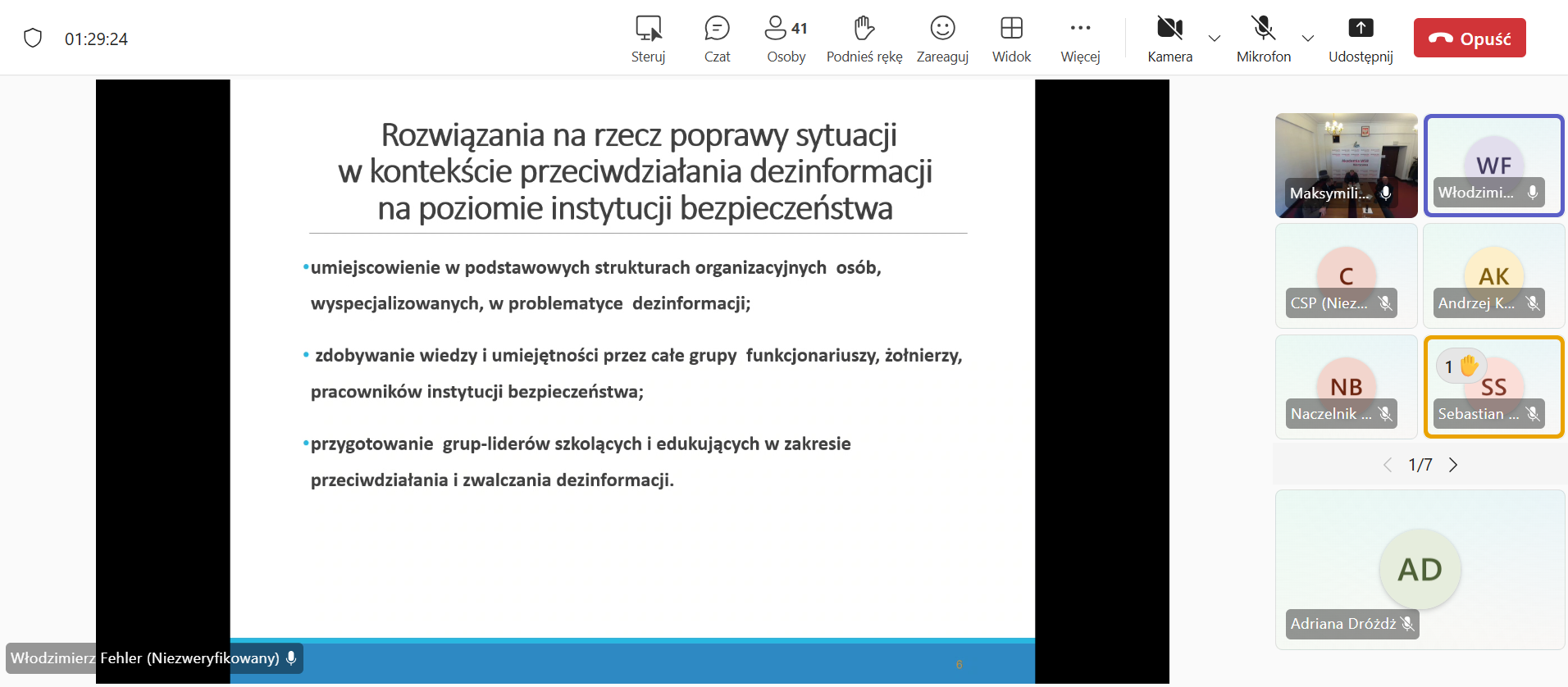Leave meeting with Opuść button
The height and width of the screenshot is (687, 1568).
(1469, 39)
